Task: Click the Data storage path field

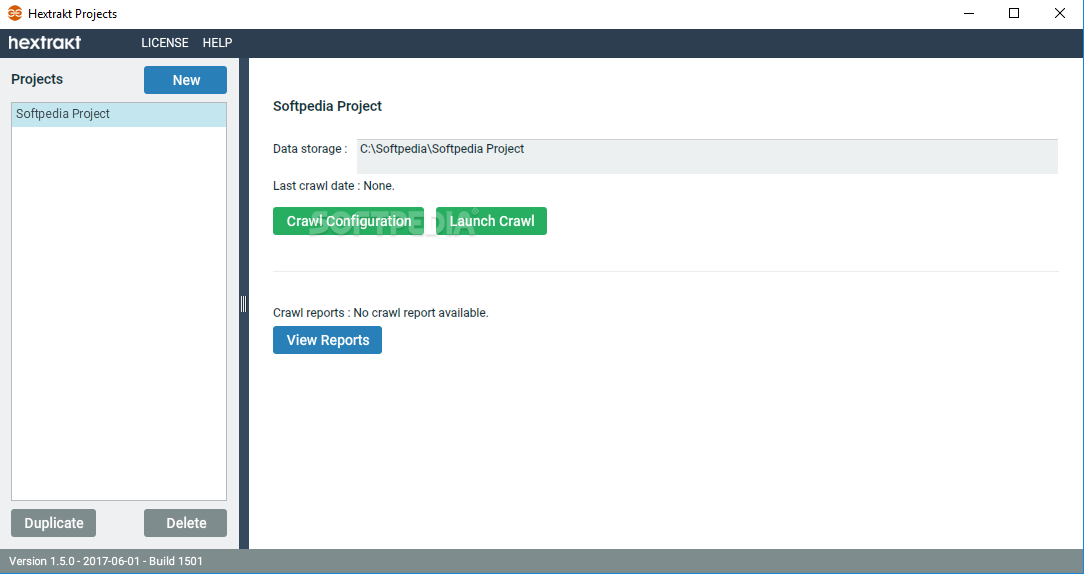Action: click(x=707, y=156)
